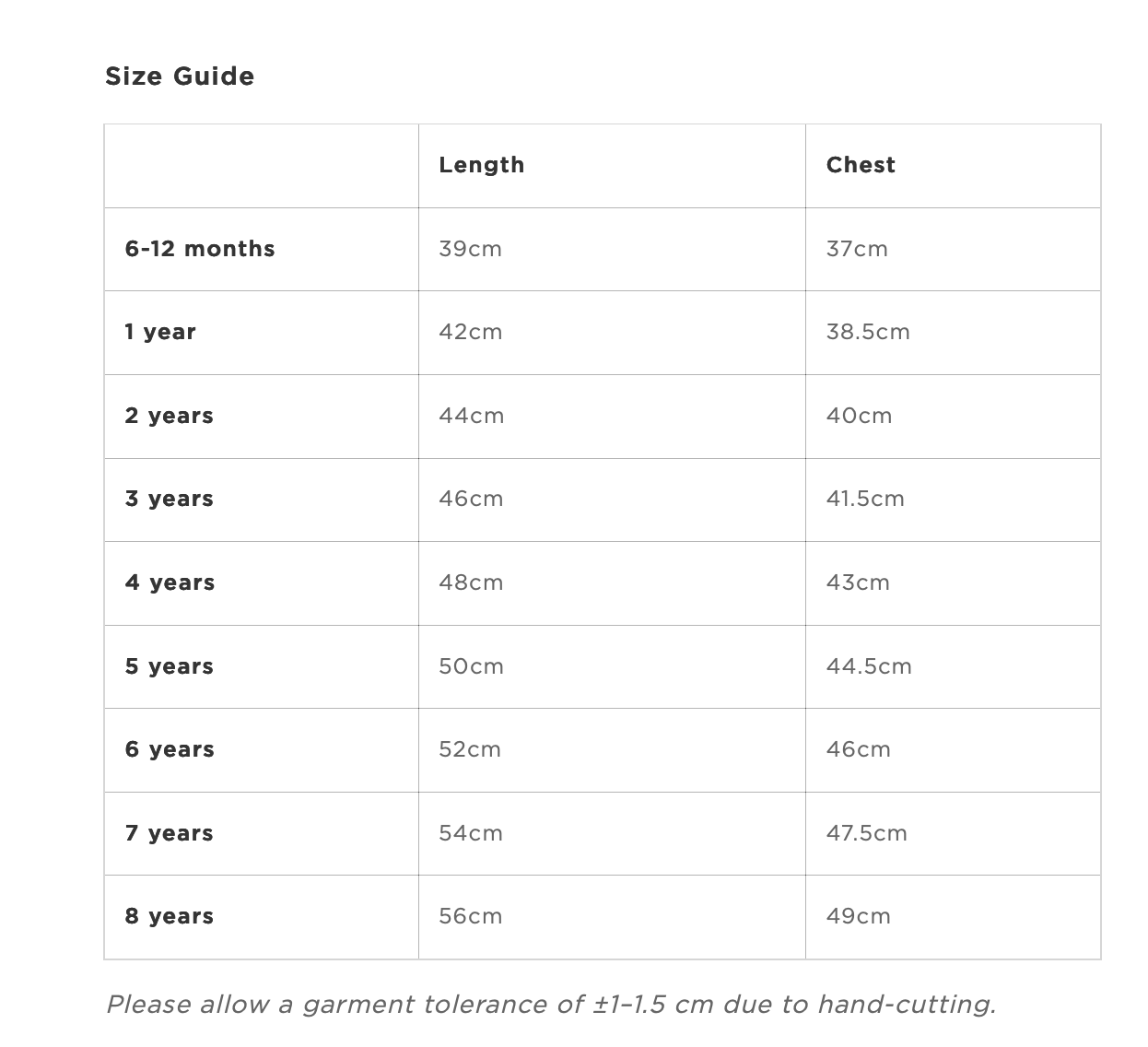This screenshot has height=1047, width=1148.
Task: Select the 3 years row label
Action: 170,499
